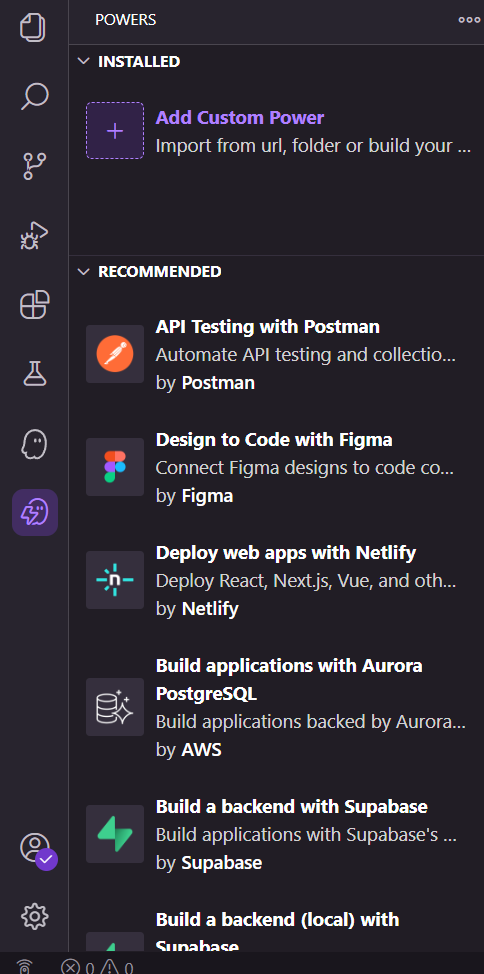Open Deploy web apps with Netlify

276,580
